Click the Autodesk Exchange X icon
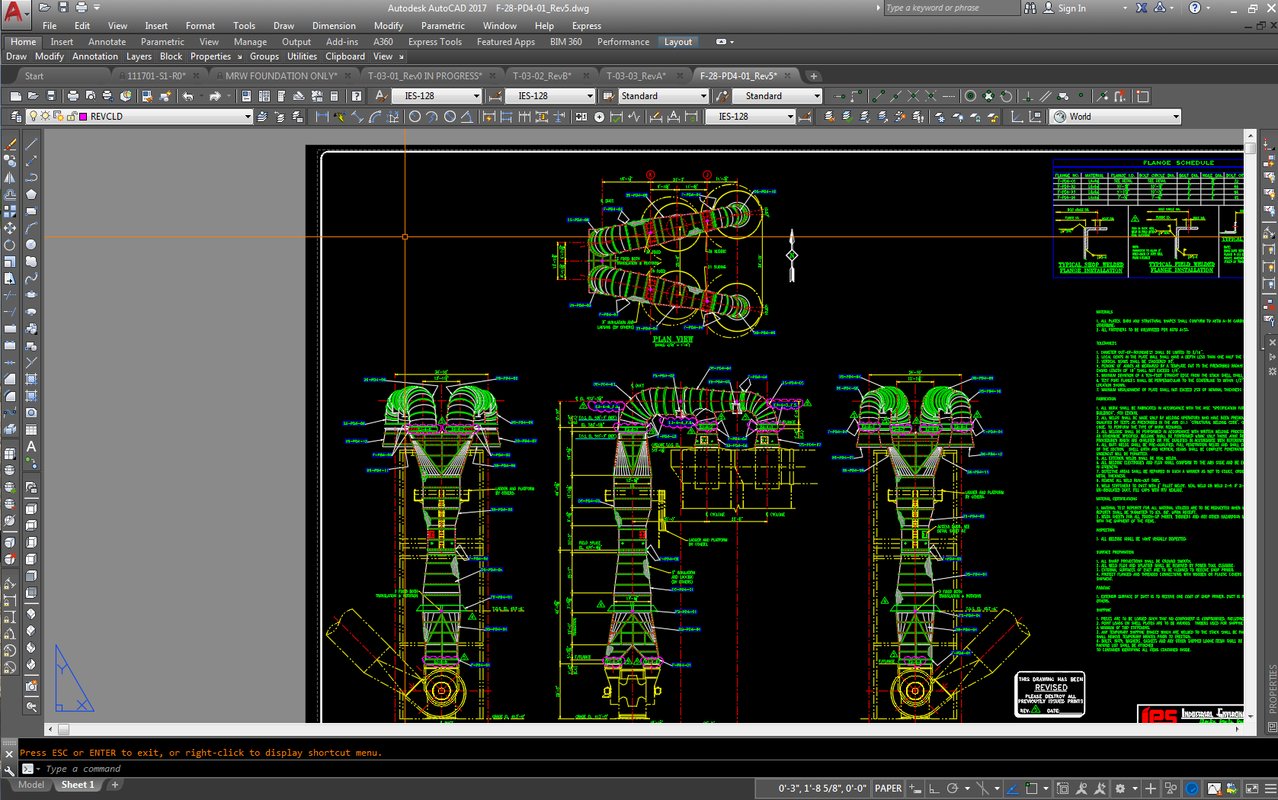 (1140, 8)
